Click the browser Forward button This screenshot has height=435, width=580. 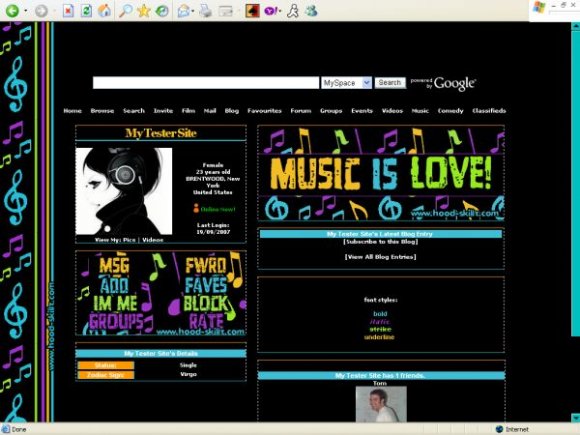point(41,11)
